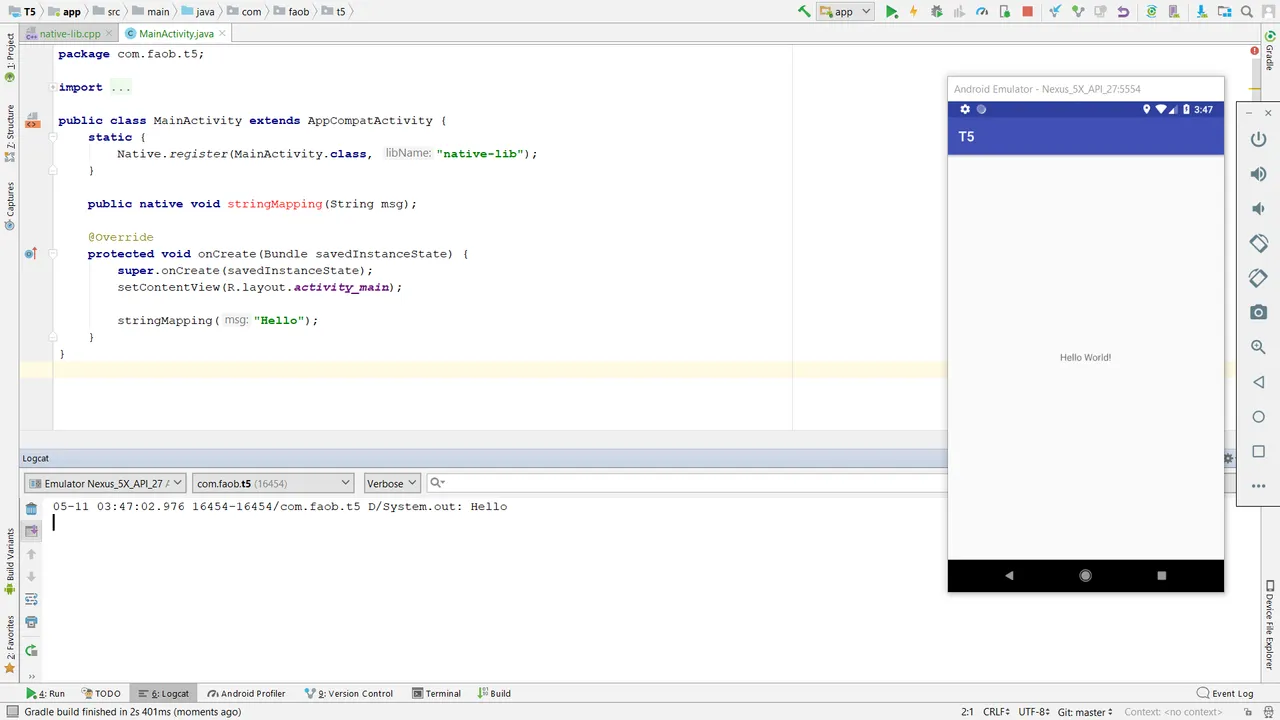Open Favorites side panel
The height and width of the screenshot is (720, 1280).
(10, 645)
